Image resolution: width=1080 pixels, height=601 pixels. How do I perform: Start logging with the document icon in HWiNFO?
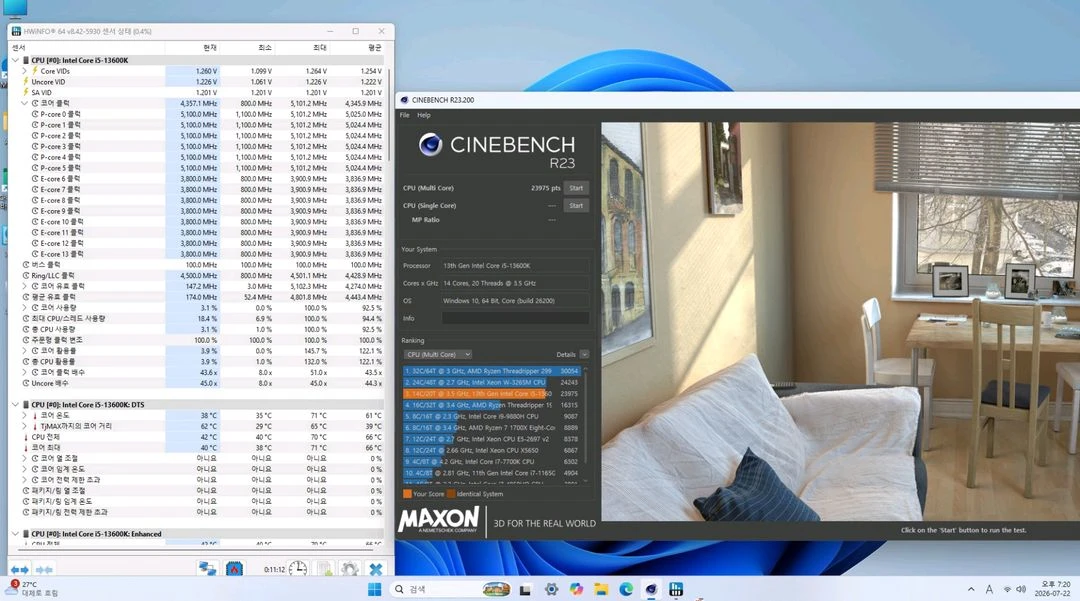point(324,569)
